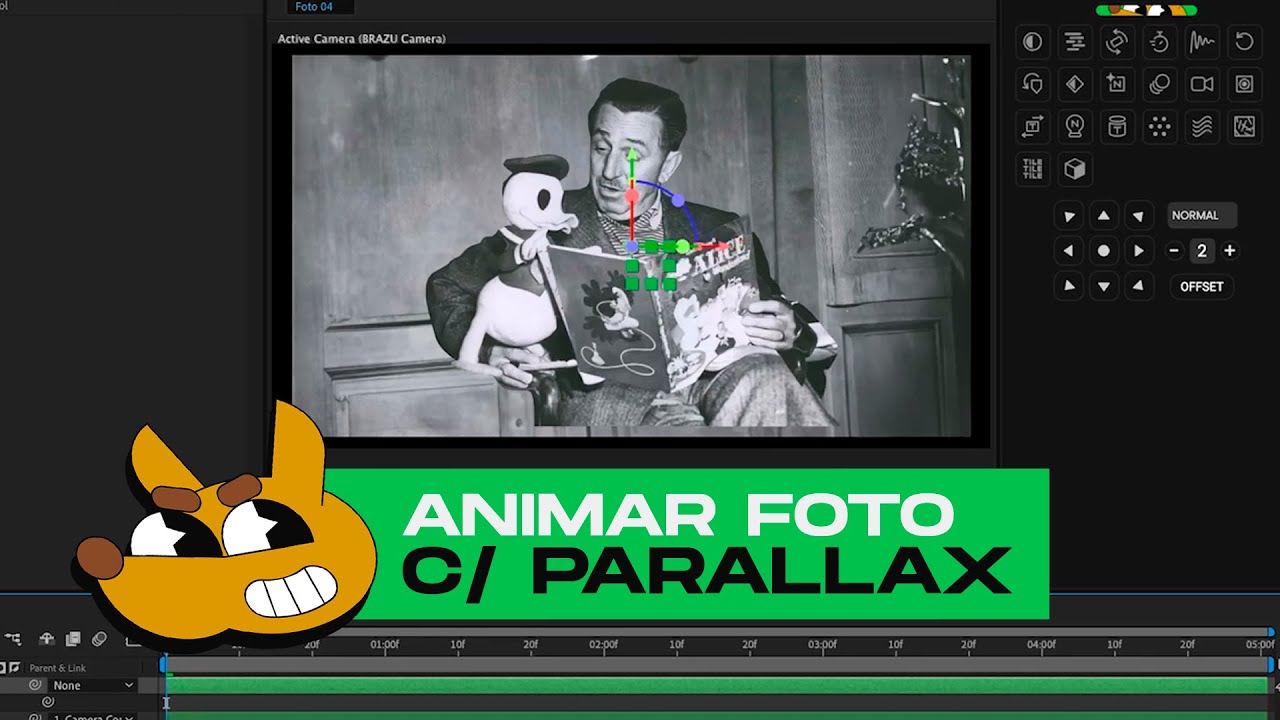
Task: Select the top green layer bar
Action: 717,686
